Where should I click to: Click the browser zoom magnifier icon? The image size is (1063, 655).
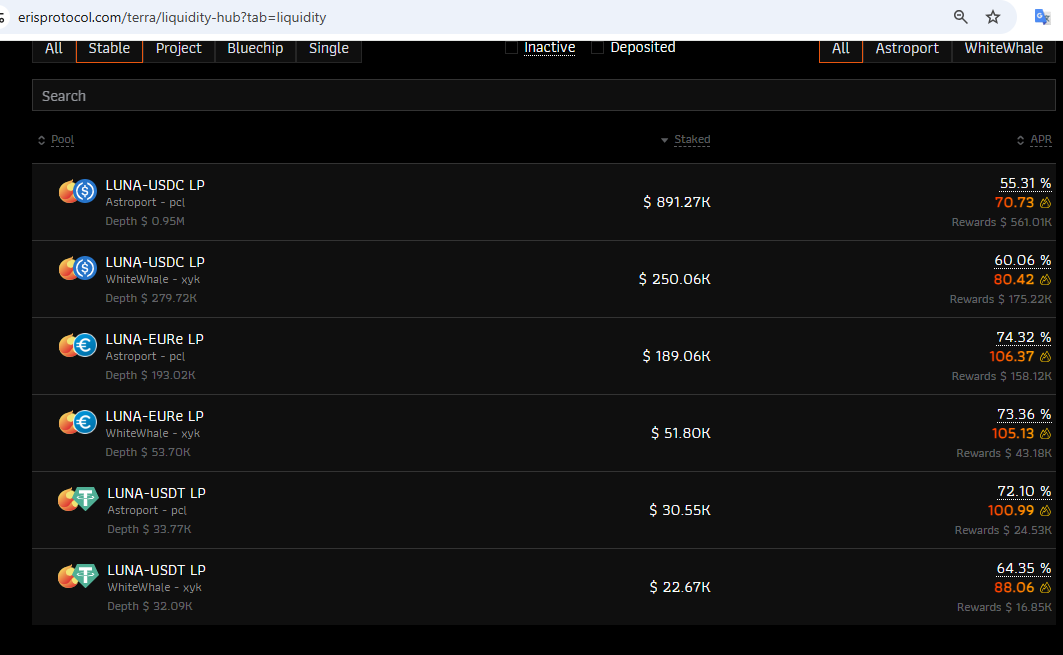tap(961, 17)
